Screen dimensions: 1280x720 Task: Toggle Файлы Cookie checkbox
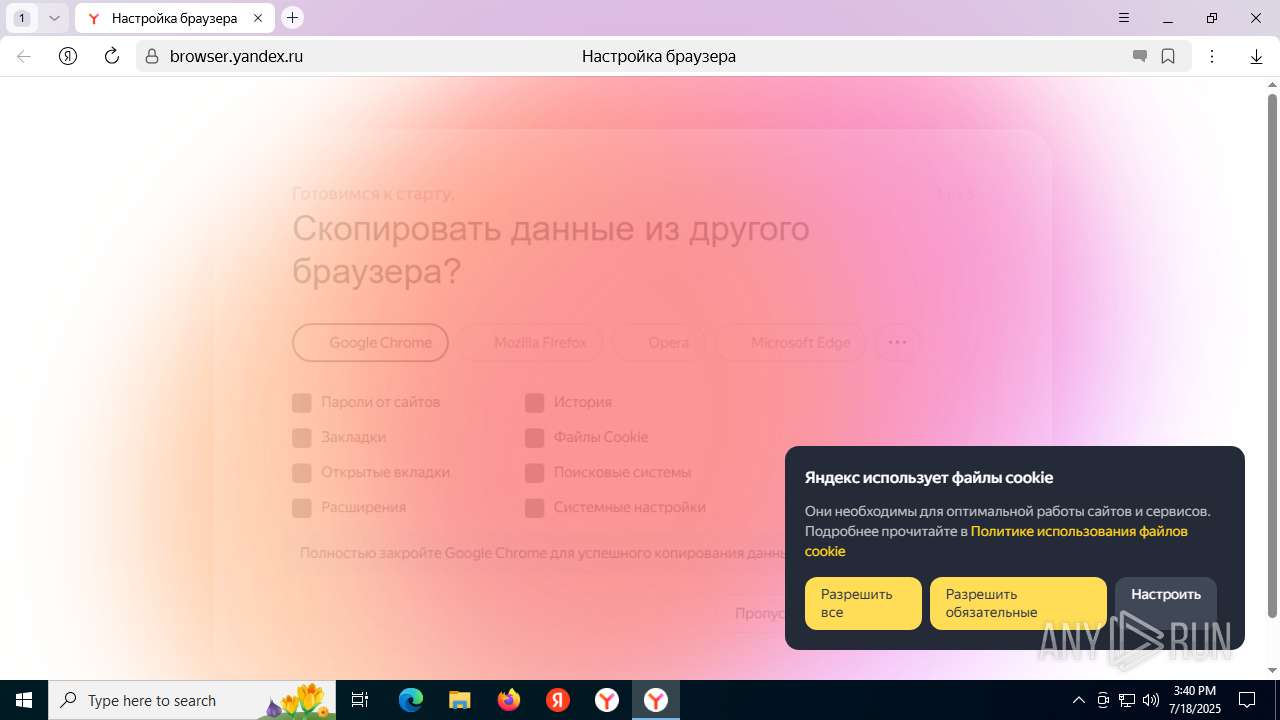click(535, 437)
